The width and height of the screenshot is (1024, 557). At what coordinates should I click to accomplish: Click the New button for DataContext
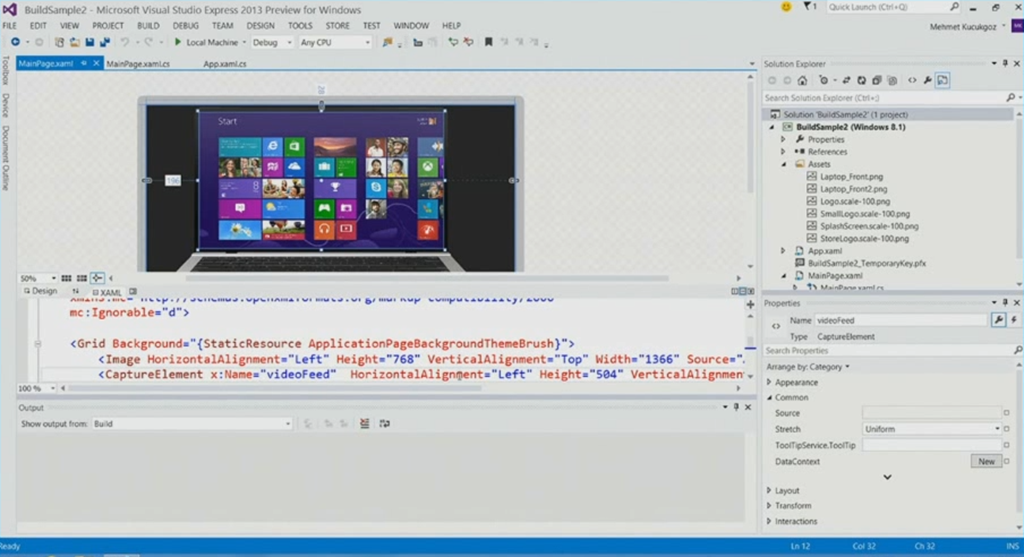point(986,462)
